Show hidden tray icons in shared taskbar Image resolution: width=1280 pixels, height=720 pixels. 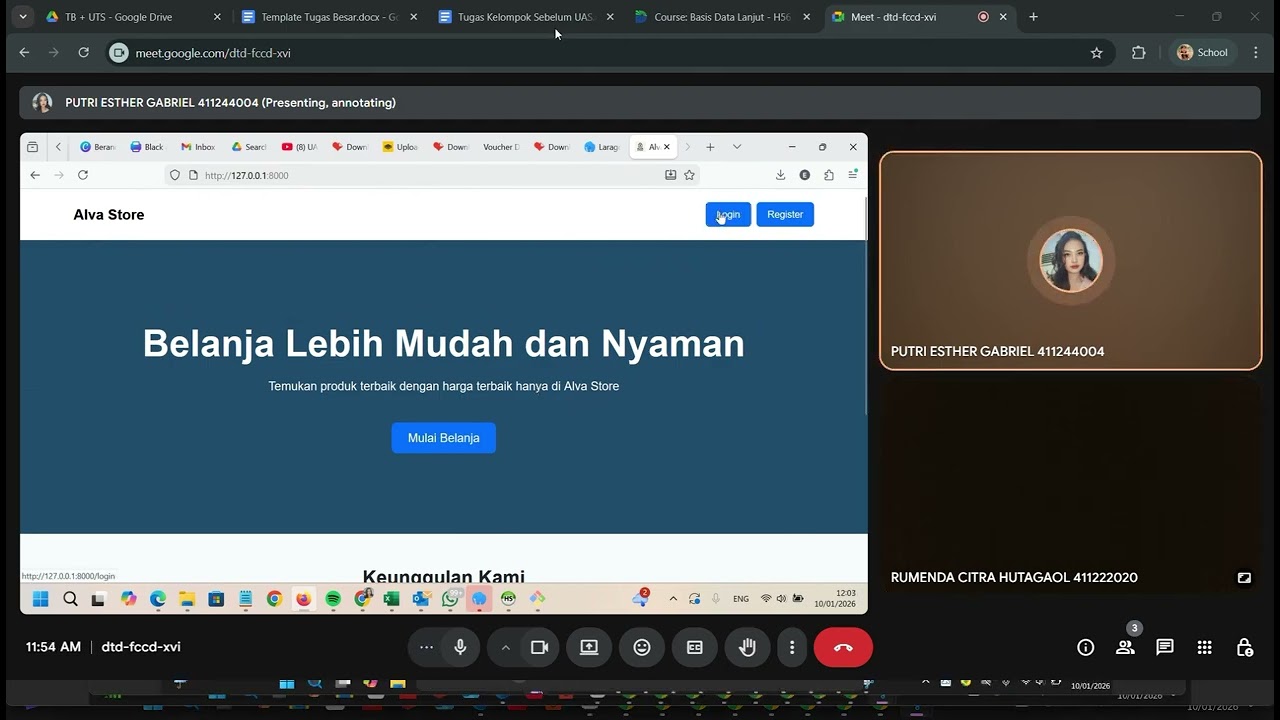tap(673, 599)
